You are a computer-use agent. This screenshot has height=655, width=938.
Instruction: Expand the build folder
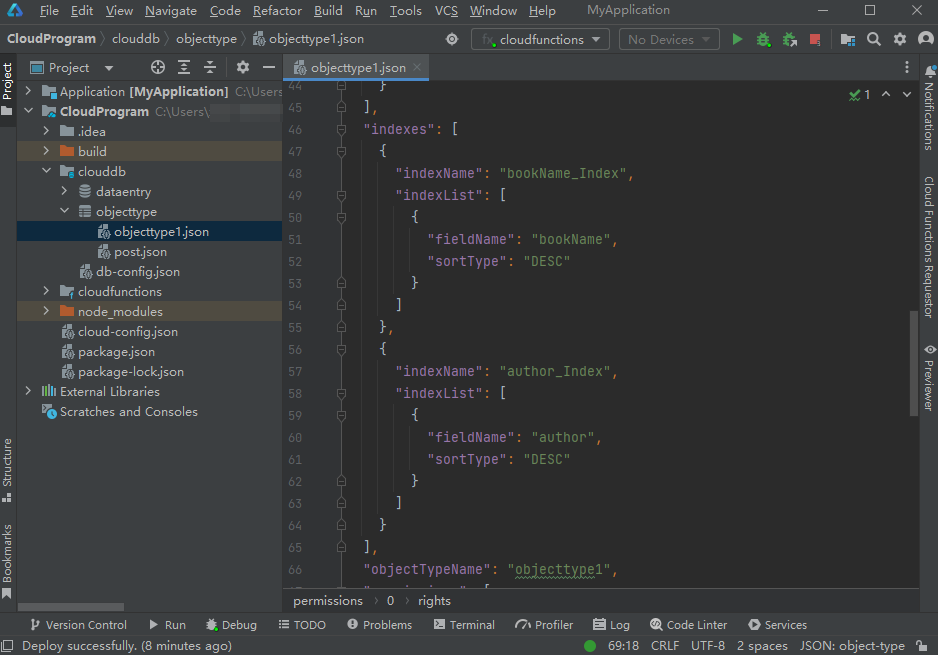tap(46, 151)
